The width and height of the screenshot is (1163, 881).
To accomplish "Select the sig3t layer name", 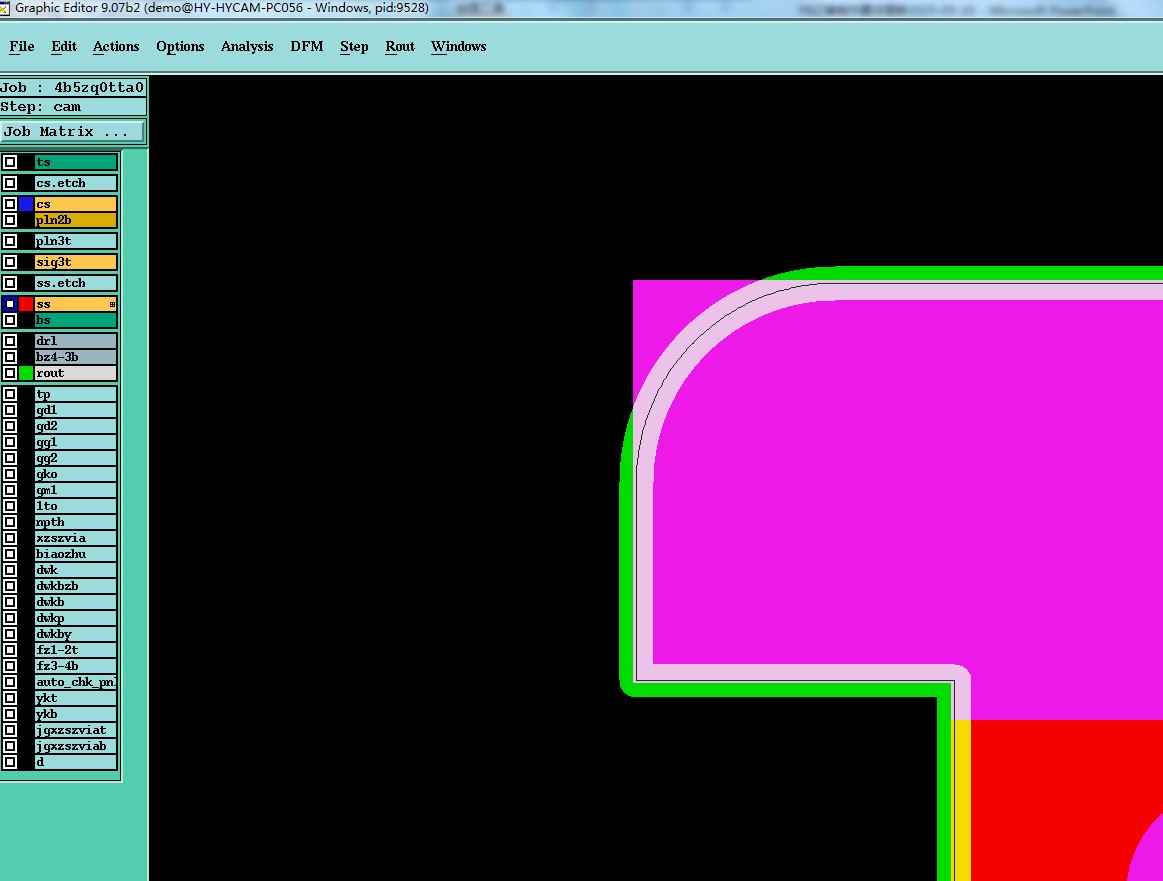I will (76, 261).
